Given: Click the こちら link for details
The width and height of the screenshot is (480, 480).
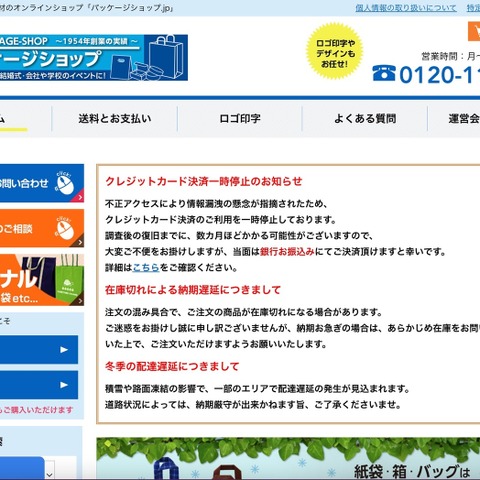Looking at the screenshot, I should coord(146,267).
